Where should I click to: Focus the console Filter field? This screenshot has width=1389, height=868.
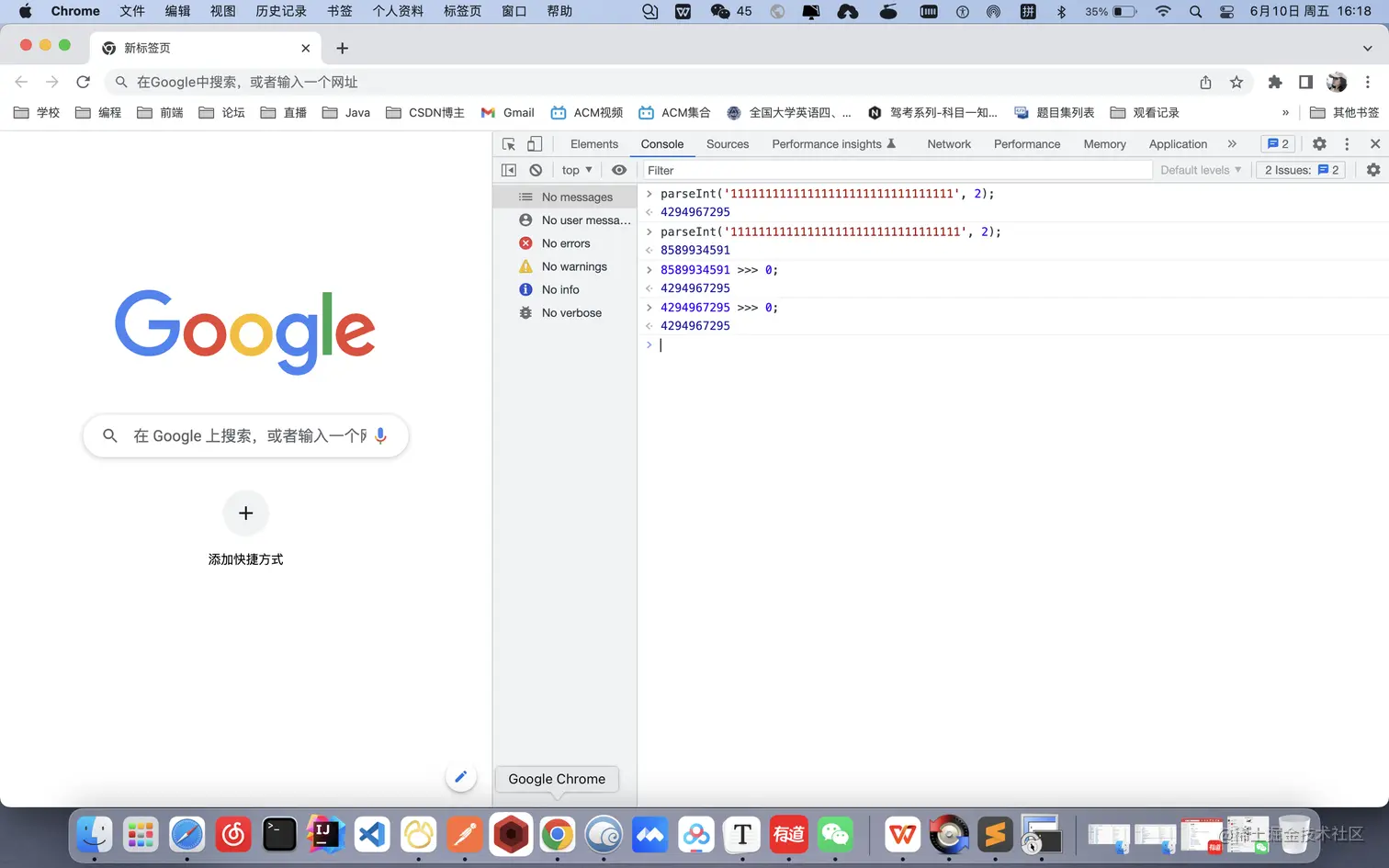897,170
